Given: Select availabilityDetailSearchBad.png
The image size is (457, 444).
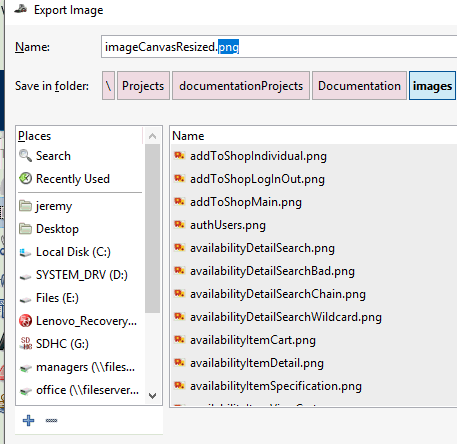Looking at the screenshot, I should point(272,271).
